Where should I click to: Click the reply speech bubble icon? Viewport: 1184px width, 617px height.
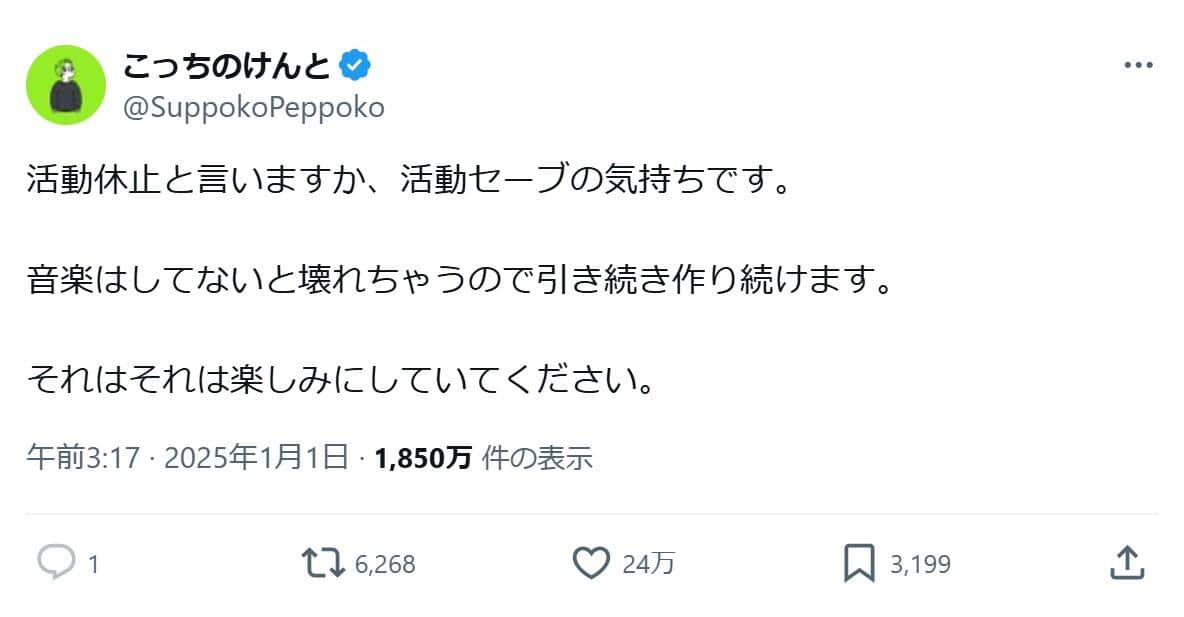pyautogui.click(x=56, y=563)
